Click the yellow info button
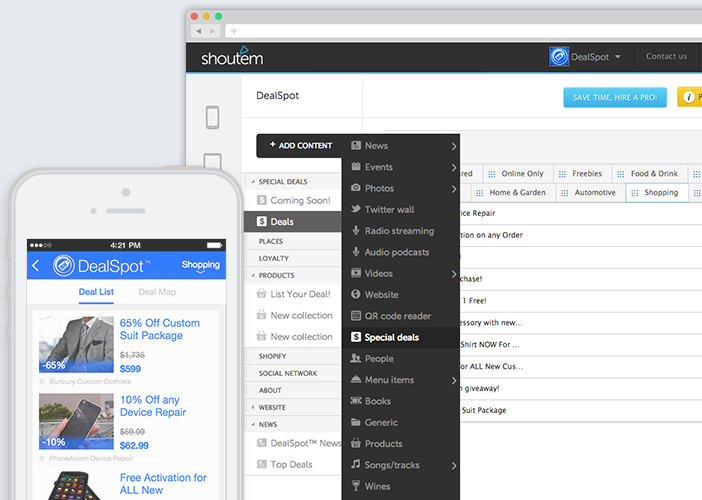This screenshot has height=500, width=702. point(689,97)
